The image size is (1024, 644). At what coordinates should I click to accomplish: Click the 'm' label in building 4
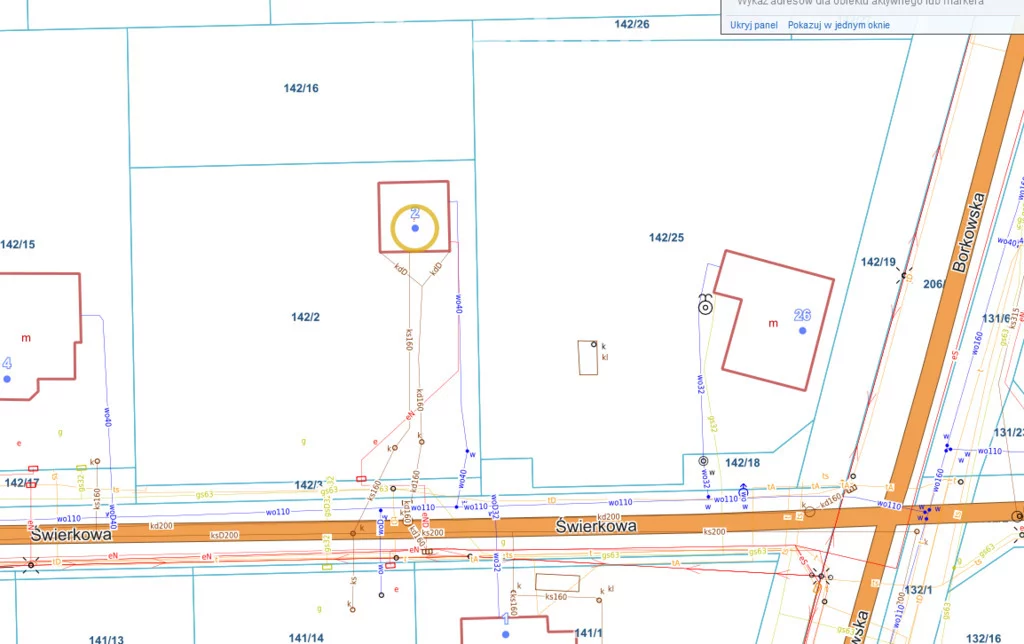coord(26,338)
